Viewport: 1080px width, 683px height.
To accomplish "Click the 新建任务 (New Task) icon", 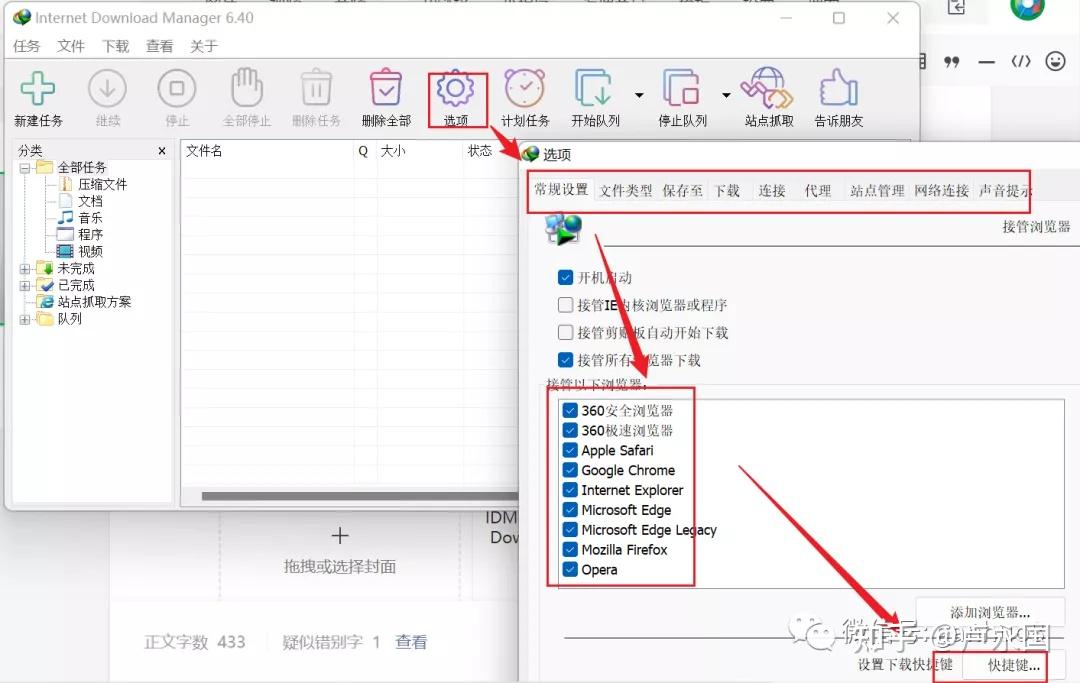I will tap(38, 88).
